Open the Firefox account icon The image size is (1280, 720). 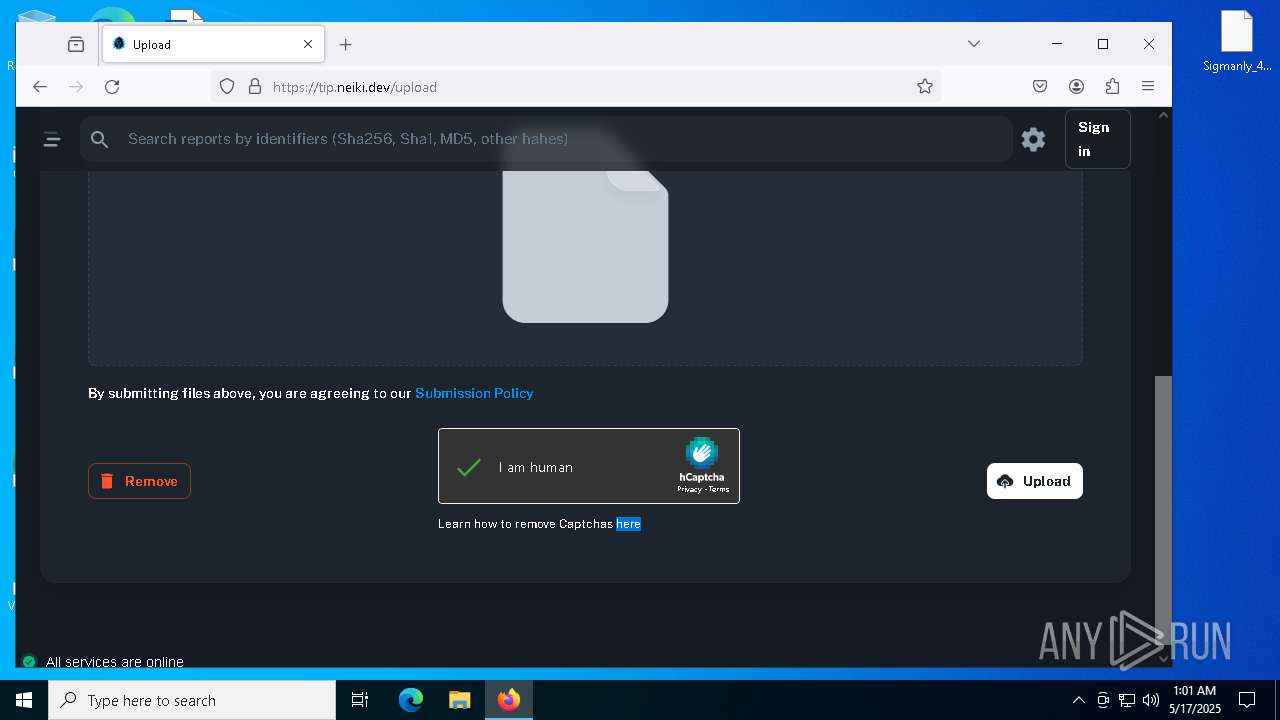(1076, 87)
